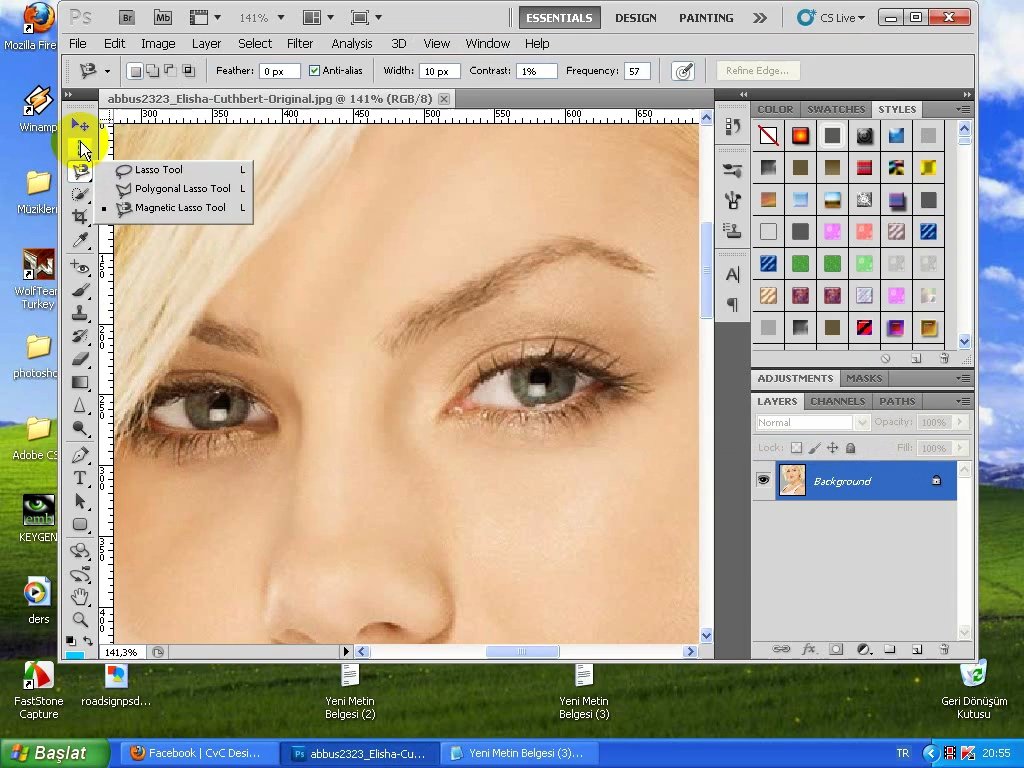The height and width of the screenshot is (768, 1024).
Task: Select the Eyedropper tool
Action: (x=80, y=240)
